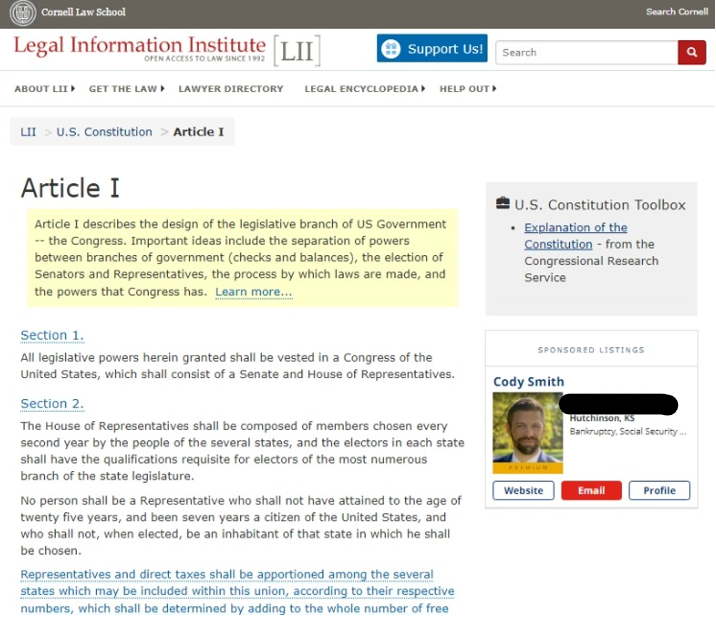This screenshot has width=716, height=623.
Task: Click the gift icon on Support Us
Action: 391,48
